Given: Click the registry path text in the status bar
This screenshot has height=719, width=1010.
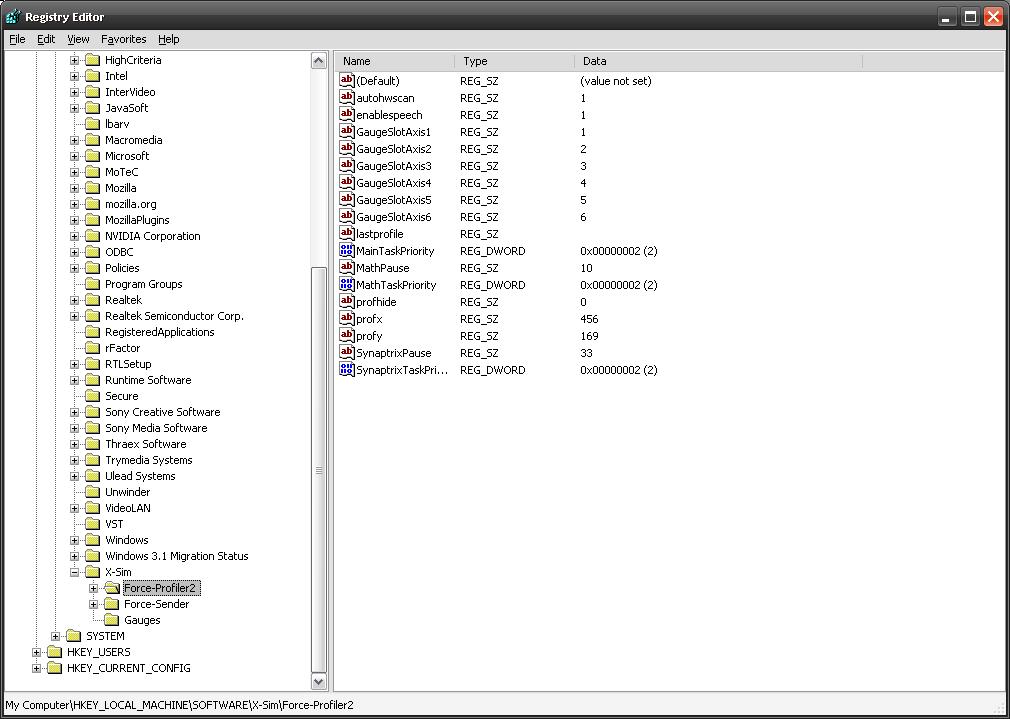Looking at the screenshot, I should coord(180,705).
